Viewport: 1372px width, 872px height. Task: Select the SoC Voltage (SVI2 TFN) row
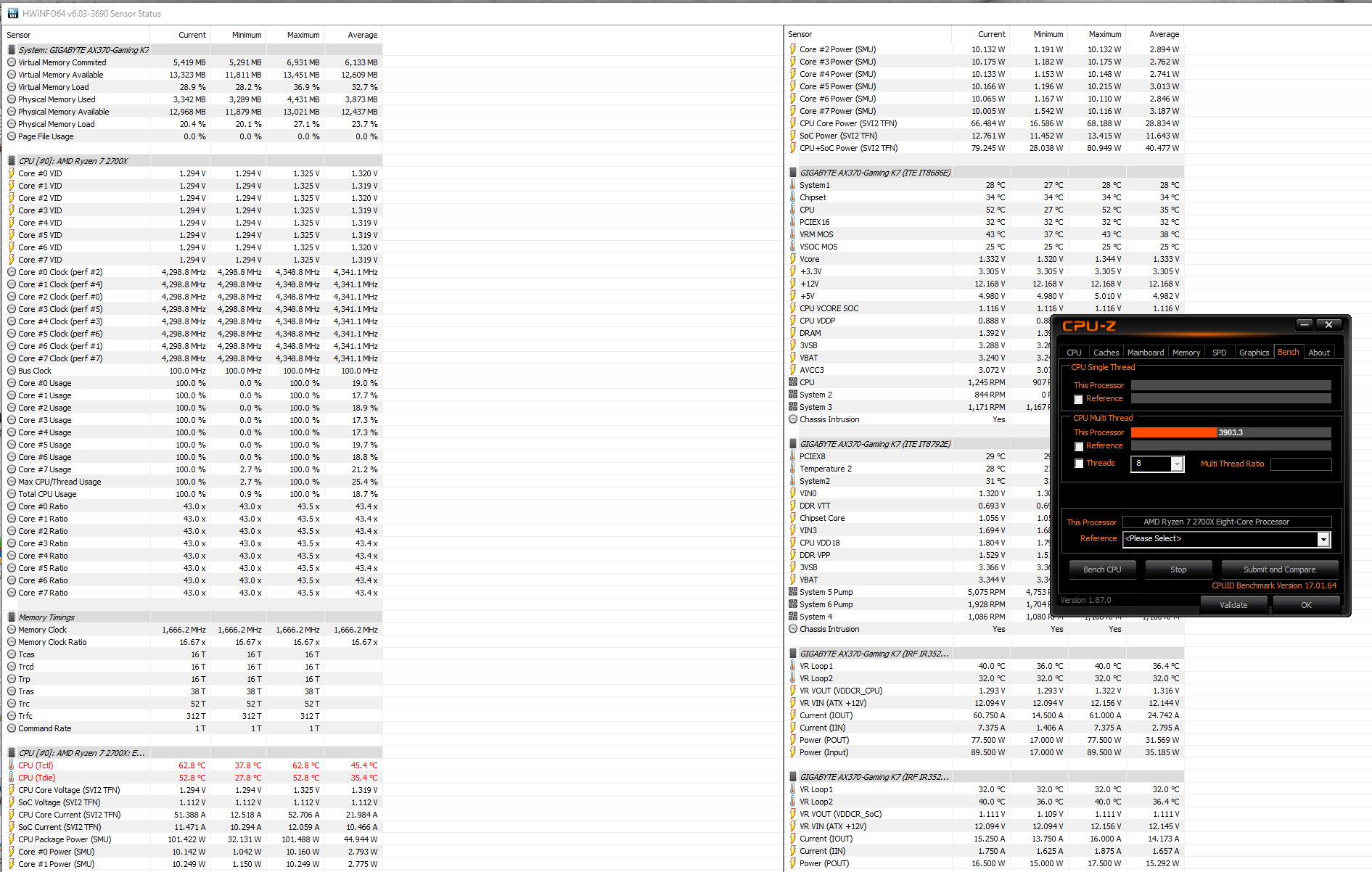(193, 802)
